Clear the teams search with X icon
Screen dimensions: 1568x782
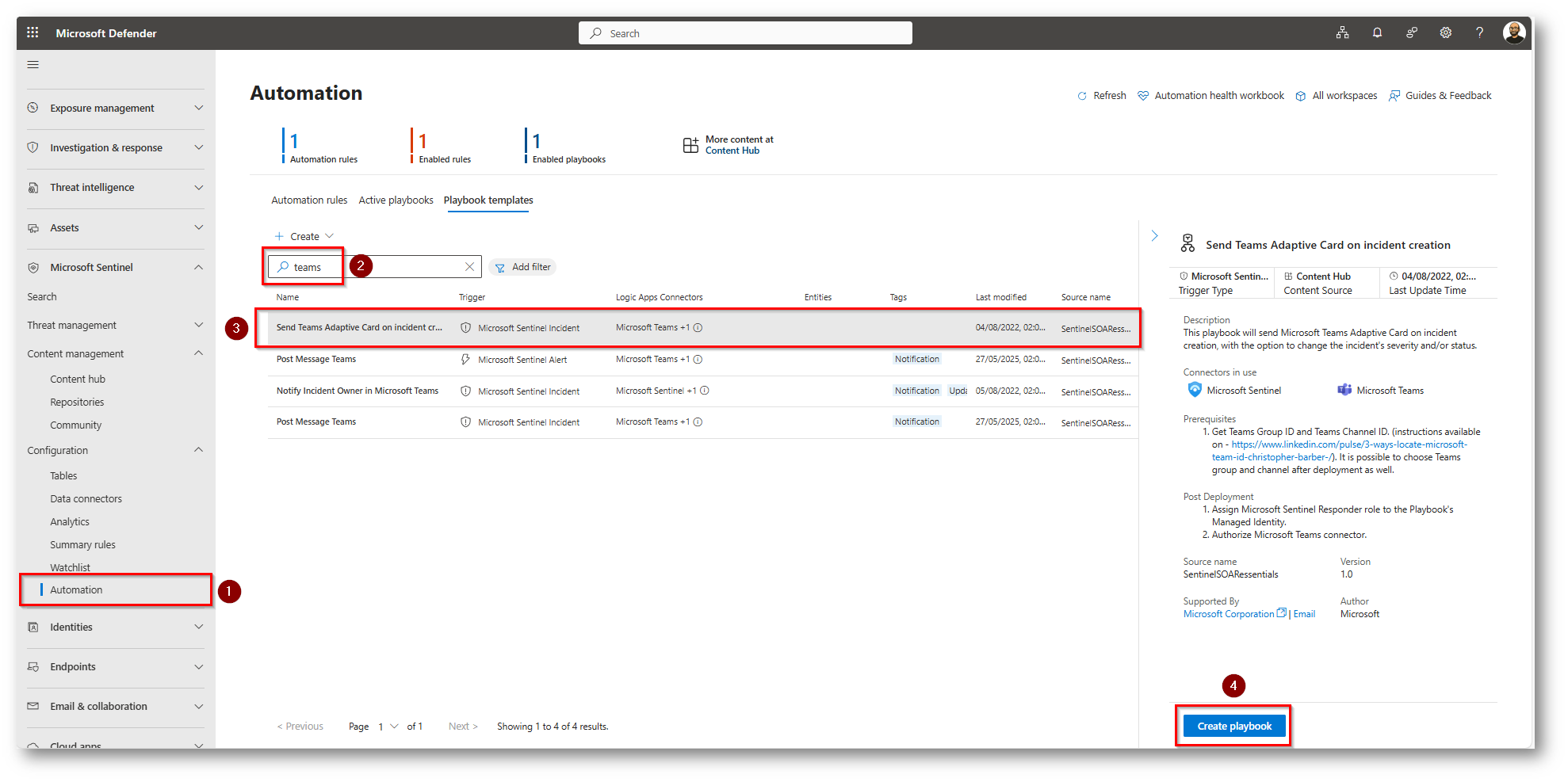pos(469,267)
